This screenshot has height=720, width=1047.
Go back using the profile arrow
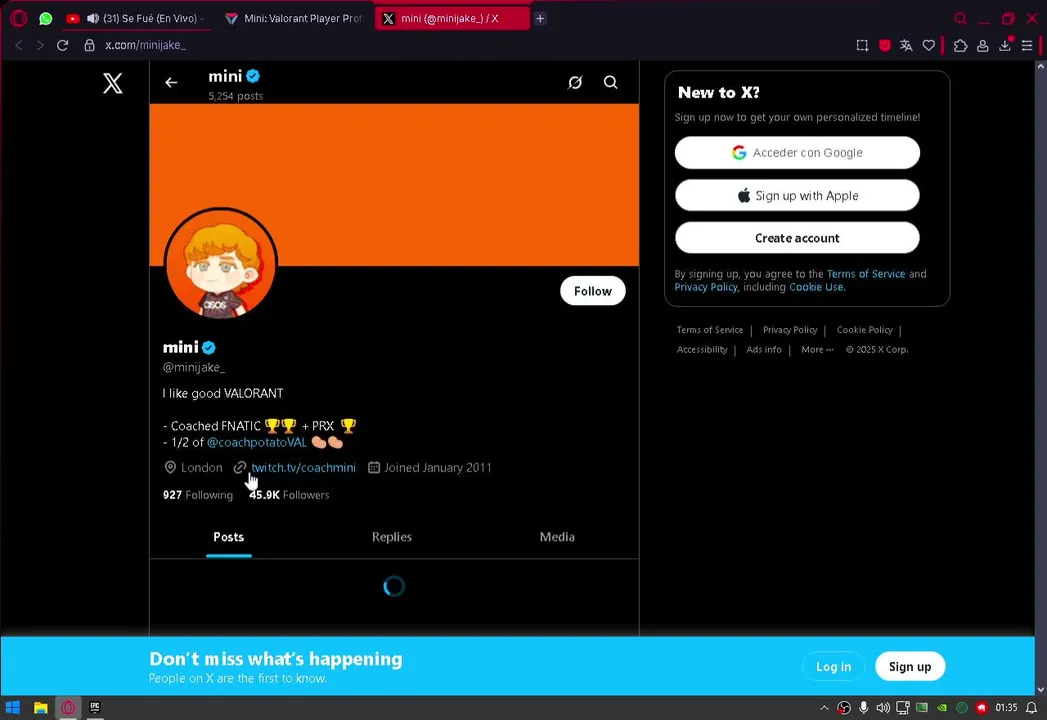171,82
